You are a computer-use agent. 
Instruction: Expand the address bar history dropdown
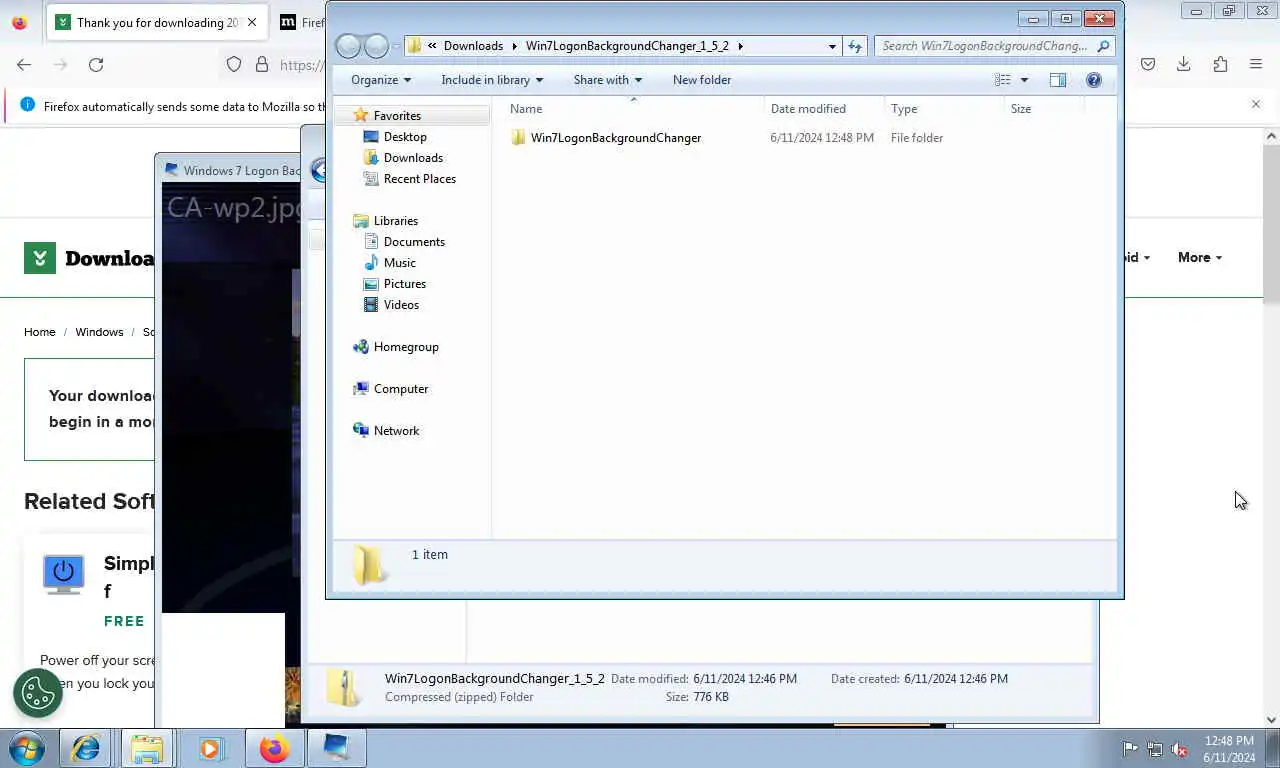click(832, 46)
